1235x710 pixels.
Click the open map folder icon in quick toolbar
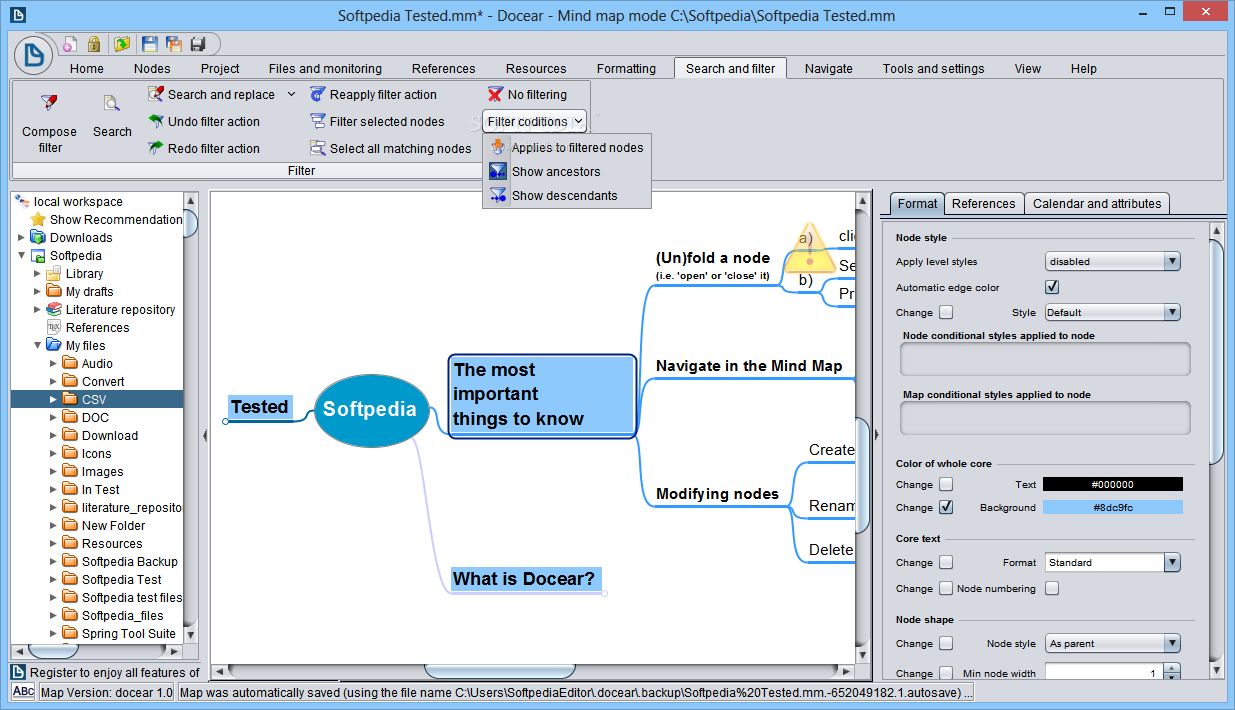pos(122,44)
